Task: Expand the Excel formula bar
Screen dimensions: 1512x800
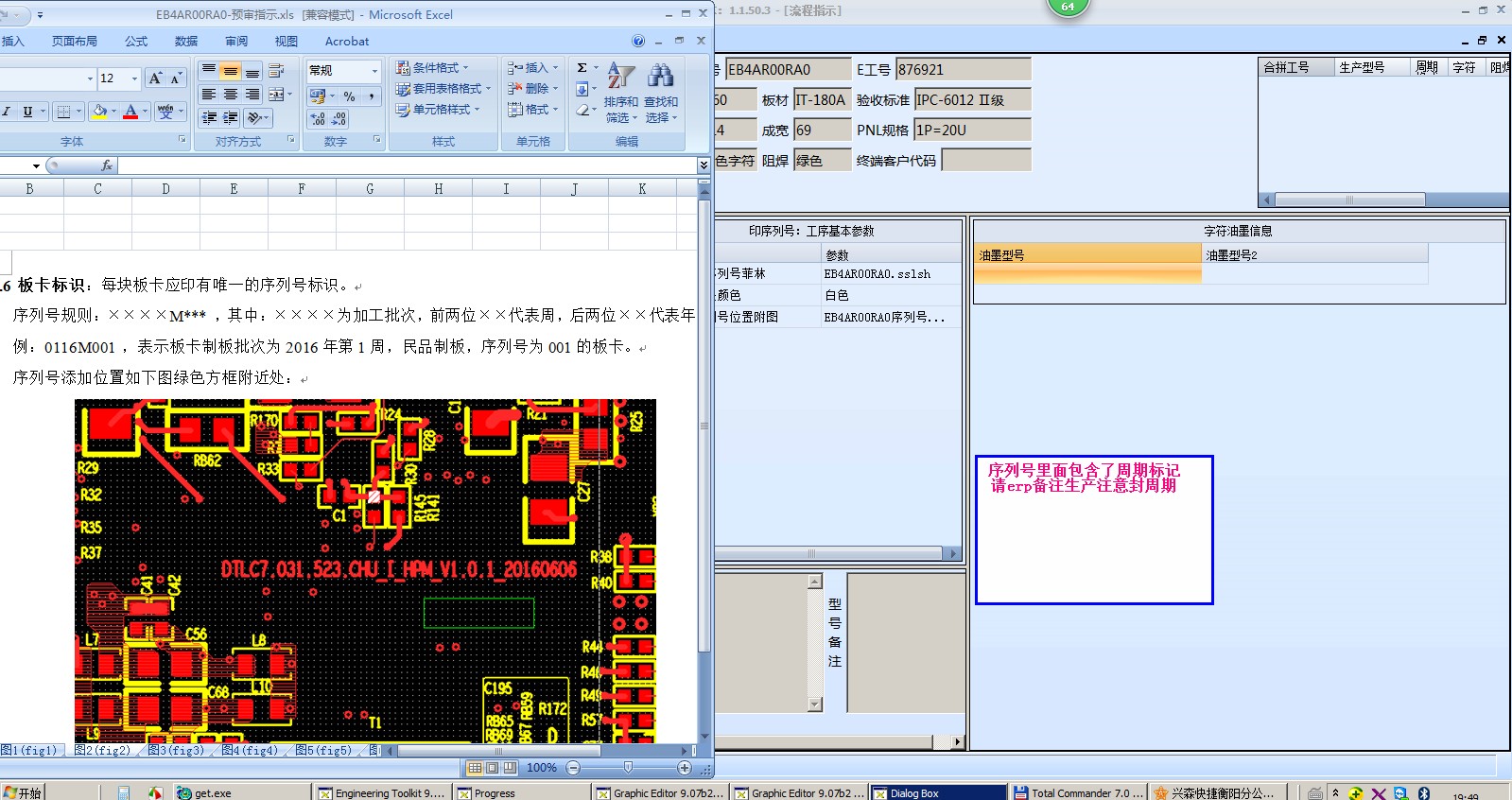Action: coord(704,165)
